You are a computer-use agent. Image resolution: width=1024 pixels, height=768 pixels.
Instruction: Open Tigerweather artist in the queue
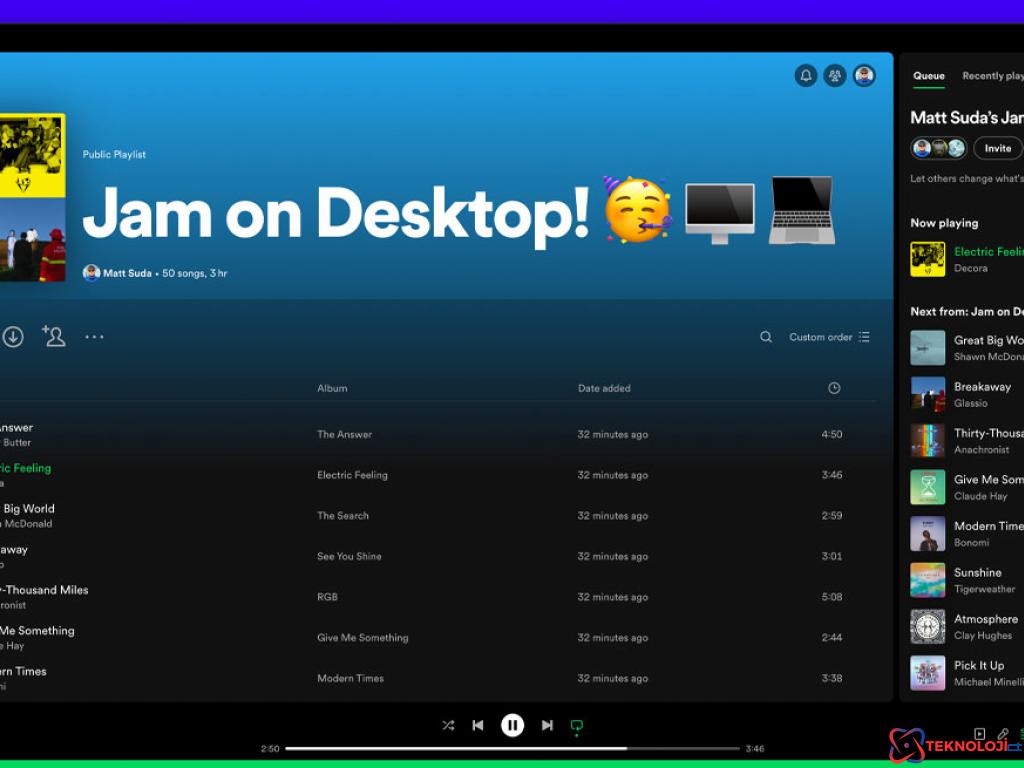(985, 588)
